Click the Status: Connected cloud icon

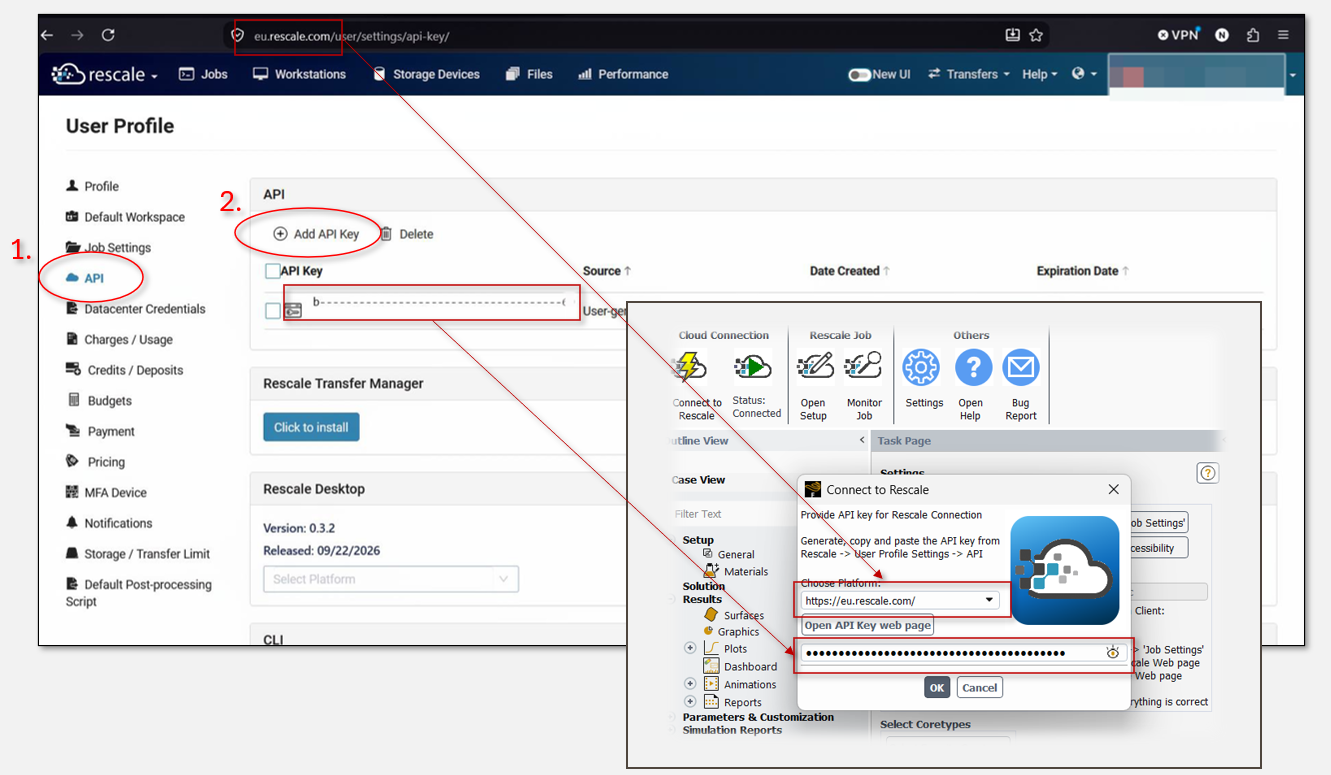753,367
